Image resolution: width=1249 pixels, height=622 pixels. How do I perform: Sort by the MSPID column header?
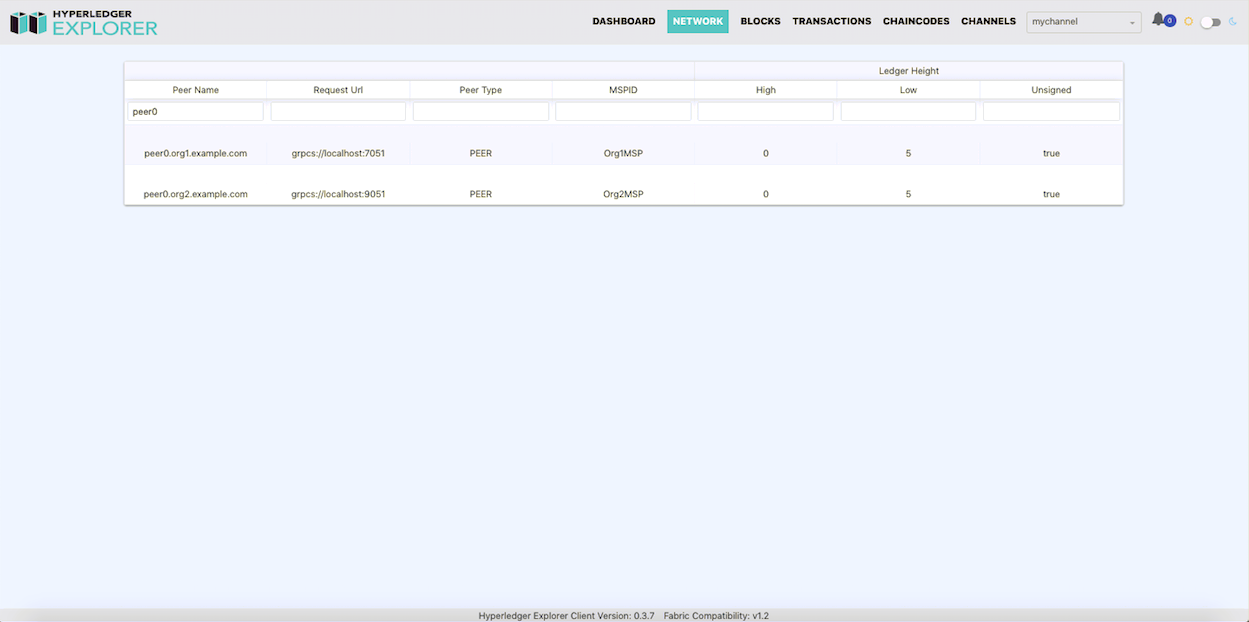tap(623, 90)
